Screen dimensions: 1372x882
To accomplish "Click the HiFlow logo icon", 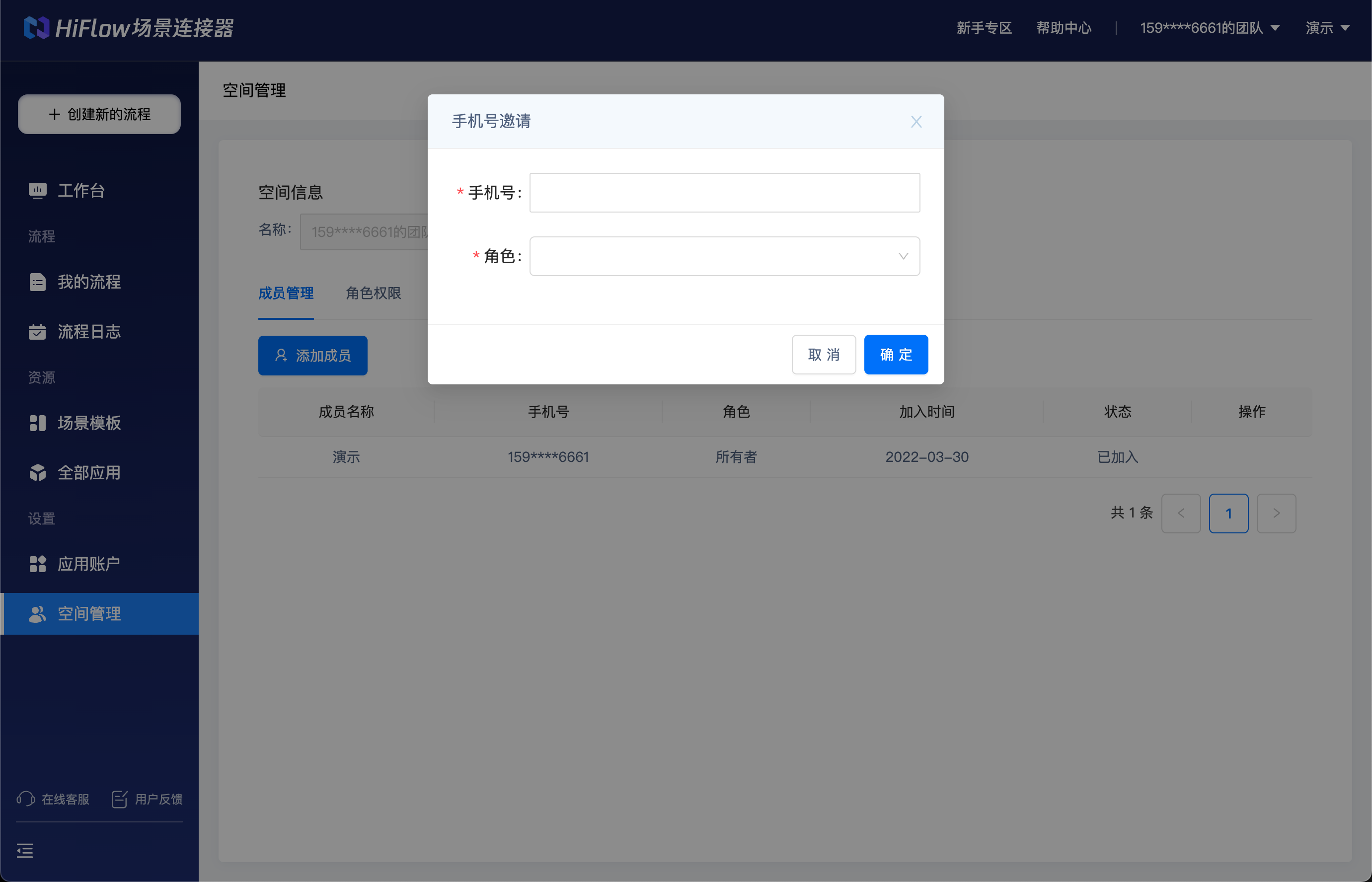I will (37, 27).
